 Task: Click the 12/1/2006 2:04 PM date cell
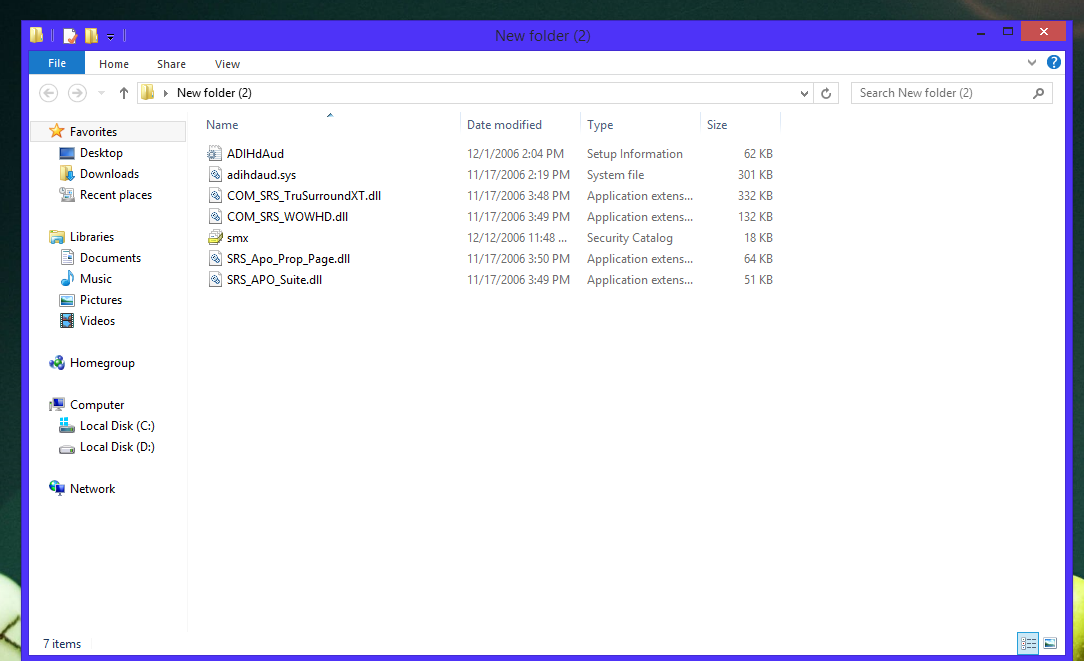515,153
